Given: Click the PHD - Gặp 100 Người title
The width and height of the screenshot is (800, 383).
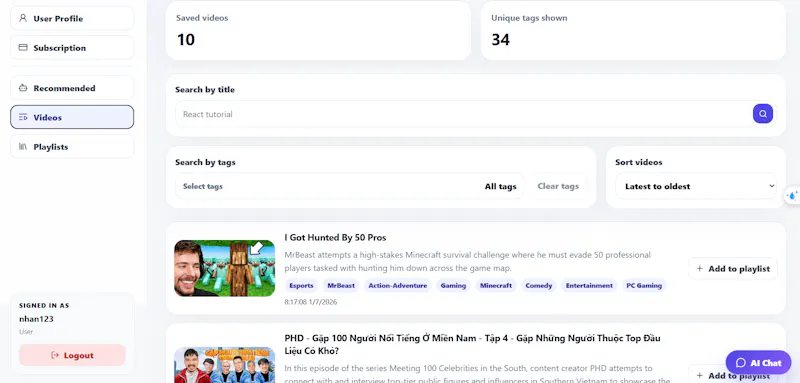Looking at the screenshot, I should click(473, 344).
